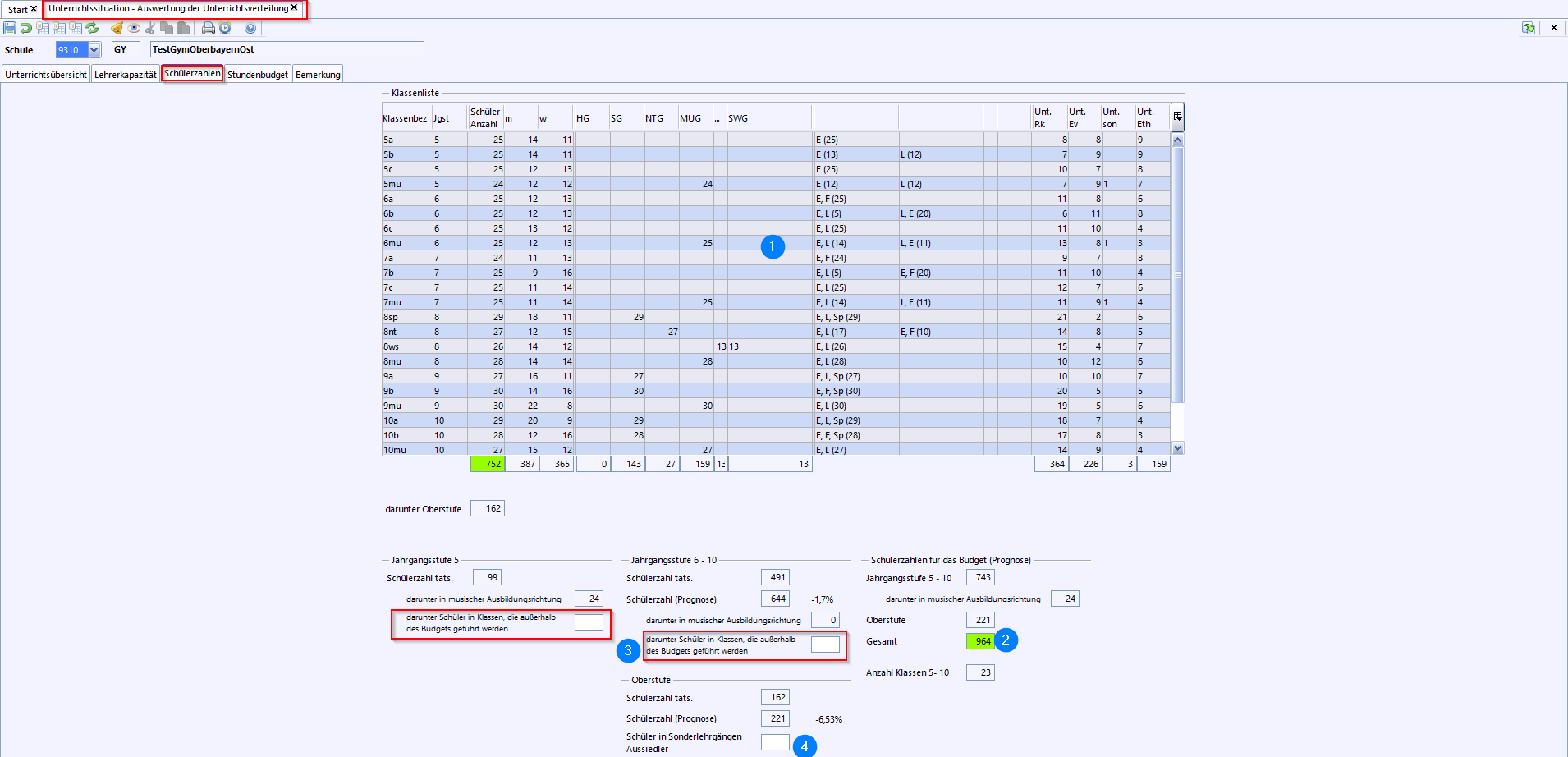Open the Lehrerkapazität tab

[126, 75]
